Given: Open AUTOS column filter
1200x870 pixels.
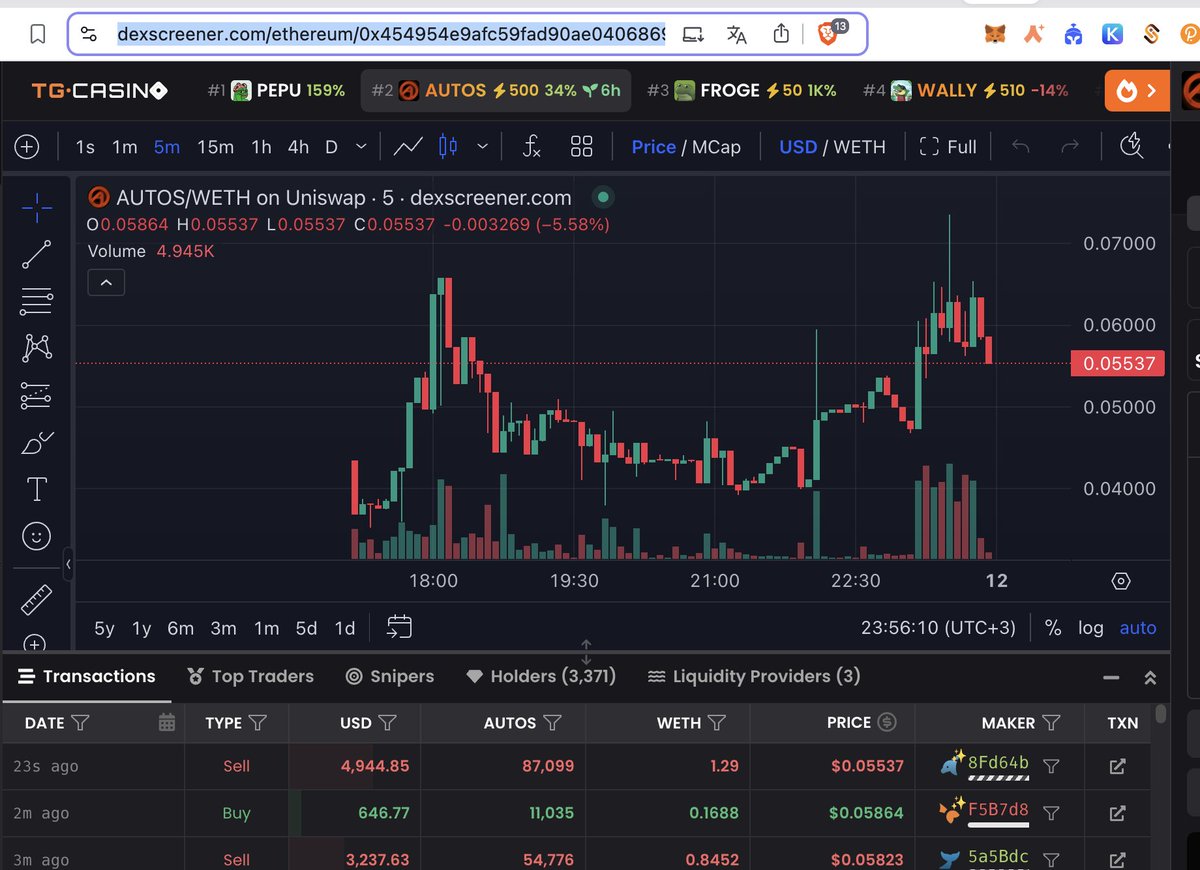Looking at the screenshot, I should (x=552, y=723).
